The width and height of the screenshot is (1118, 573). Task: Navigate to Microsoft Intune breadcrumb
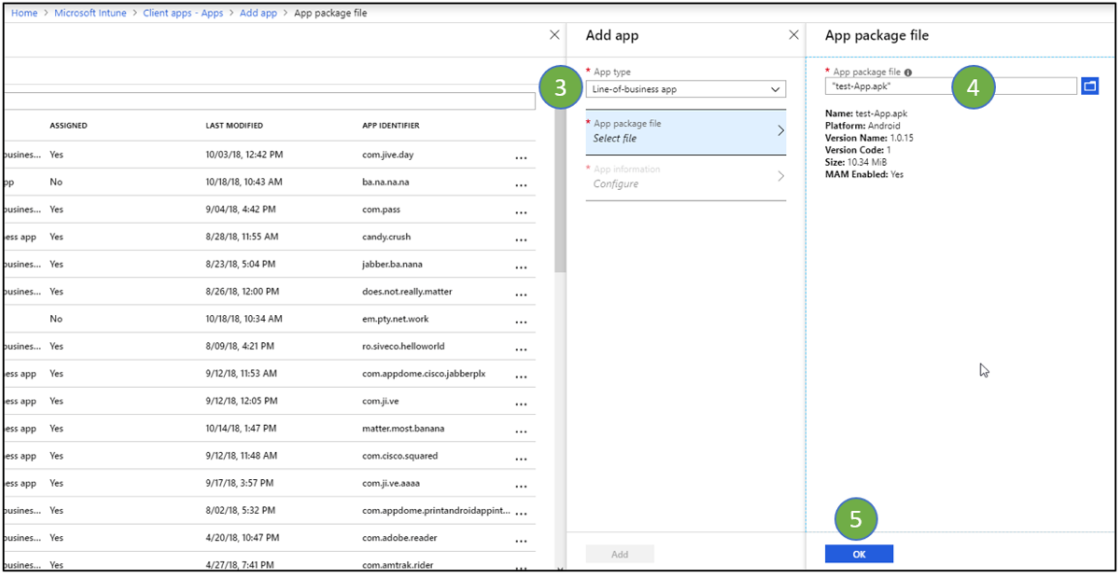92,13
